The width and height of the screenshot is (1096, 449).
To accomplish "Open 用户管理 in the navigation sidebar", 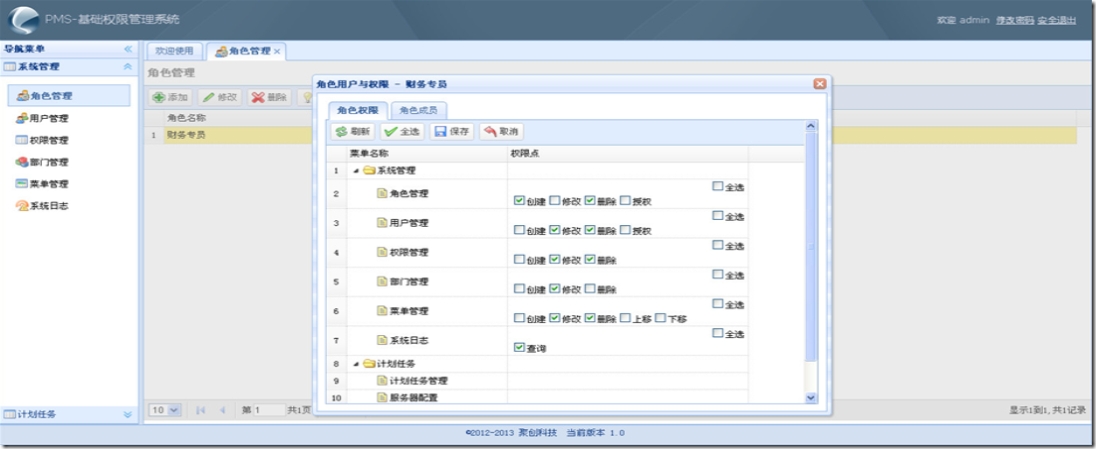I will (43, 118).
